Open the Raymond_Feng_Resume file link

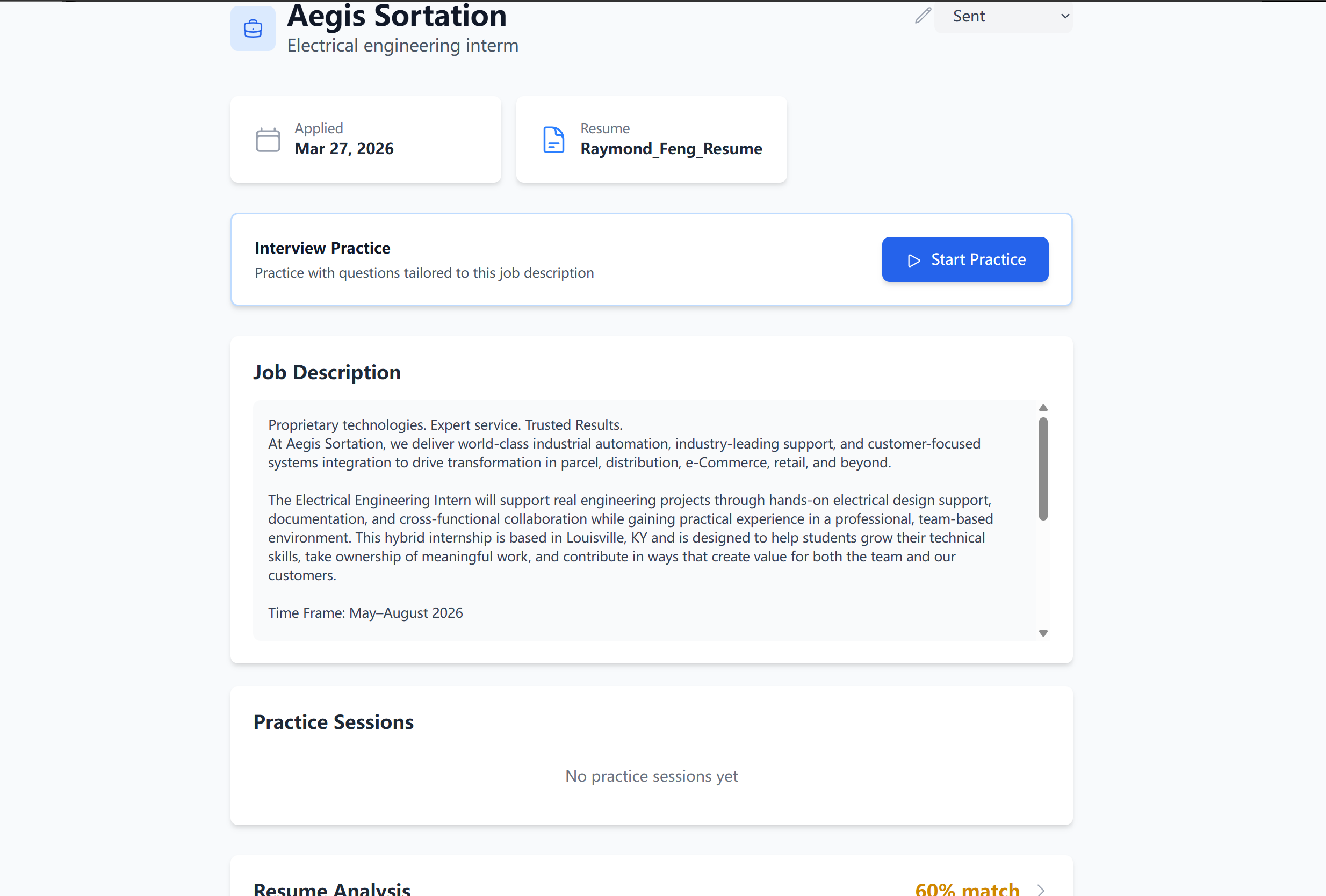671,148
